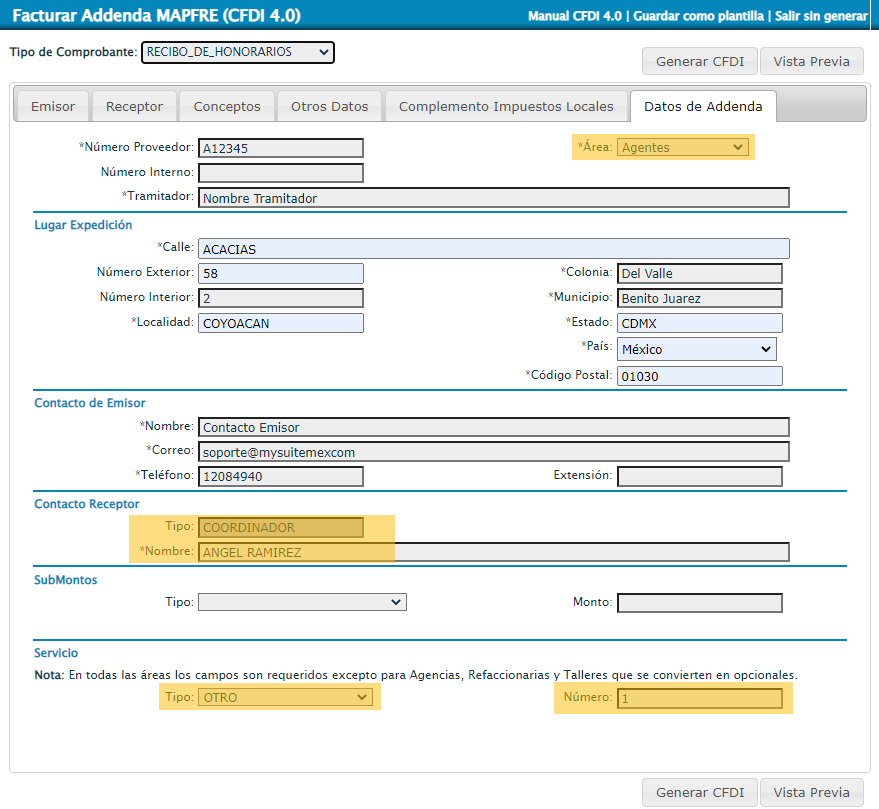Select the Otros Datos tab
Image resolution: width=879 pixels, height=809 pixels.
point(329,106)
